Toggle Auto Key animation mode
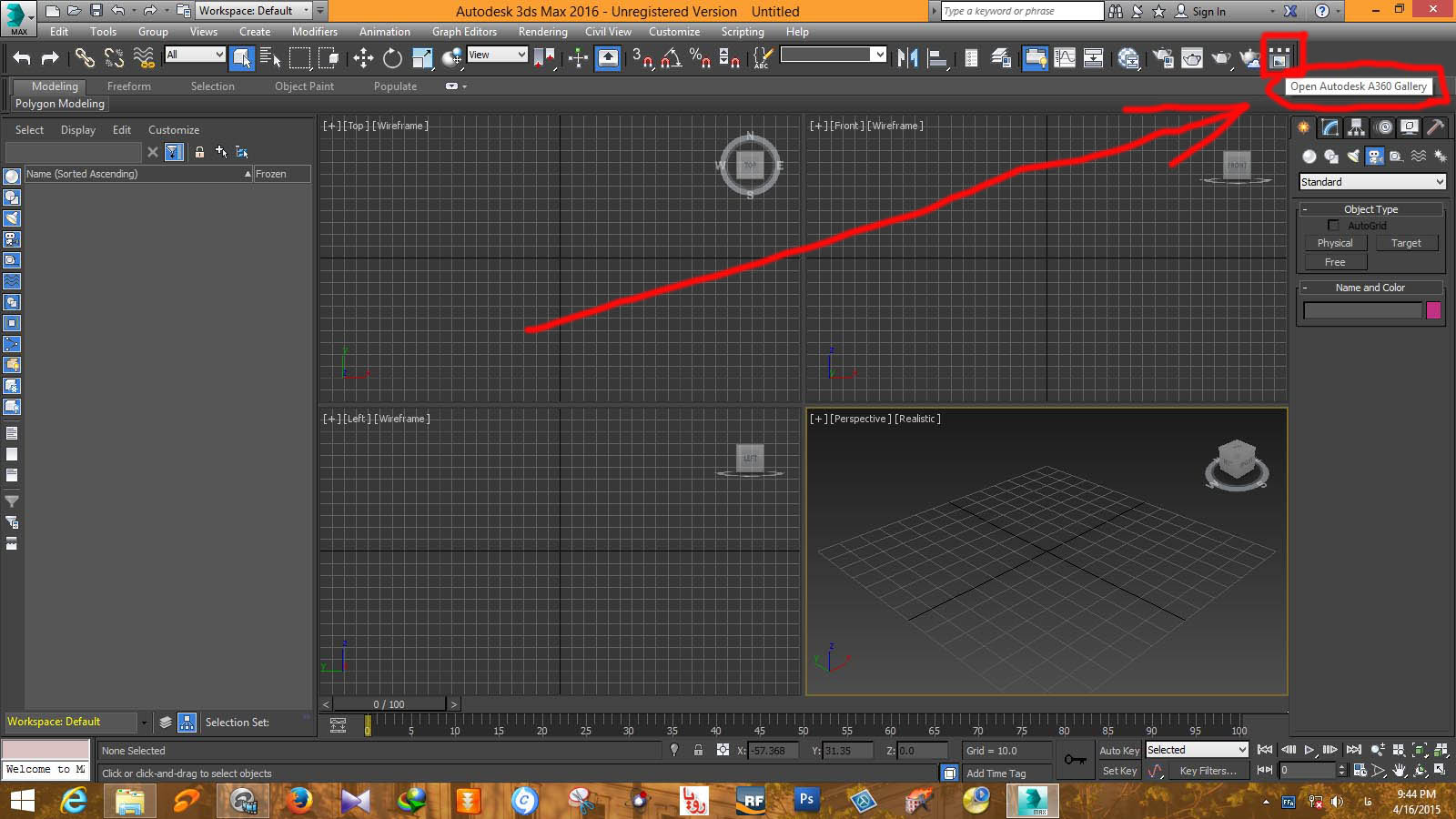The height and width of the screenshot is (819, 1456). [1118, 751]
